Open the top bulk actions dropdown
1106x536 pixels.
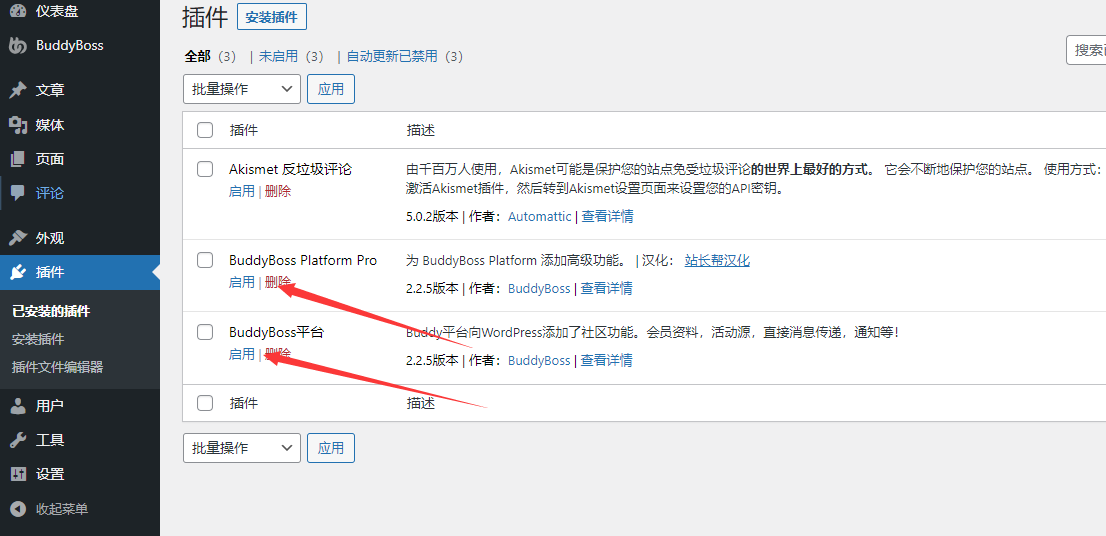tap(241, 89)
